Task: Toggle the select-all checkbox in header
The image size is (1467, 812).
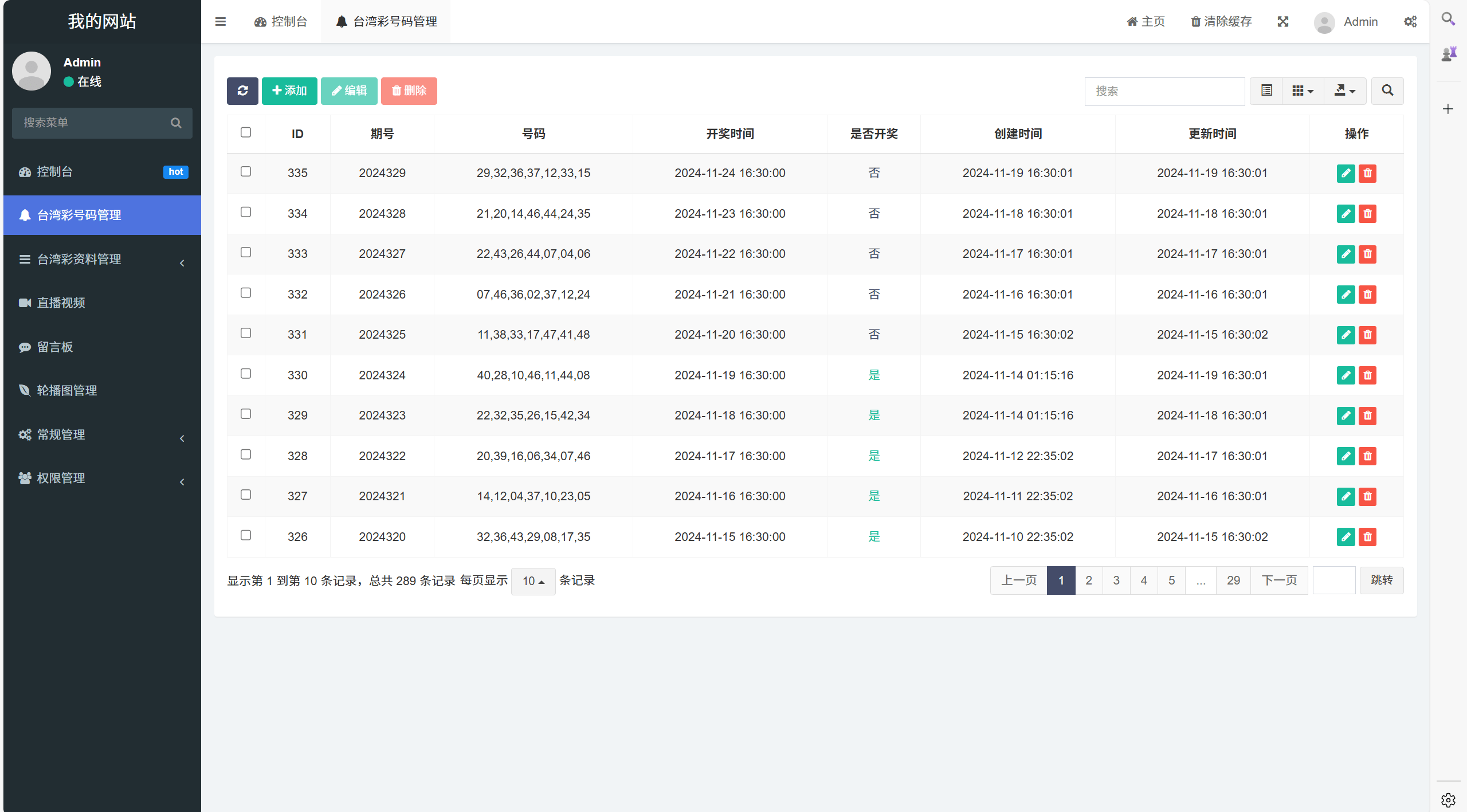Action: pyautogui.click(x=246, y=132)
